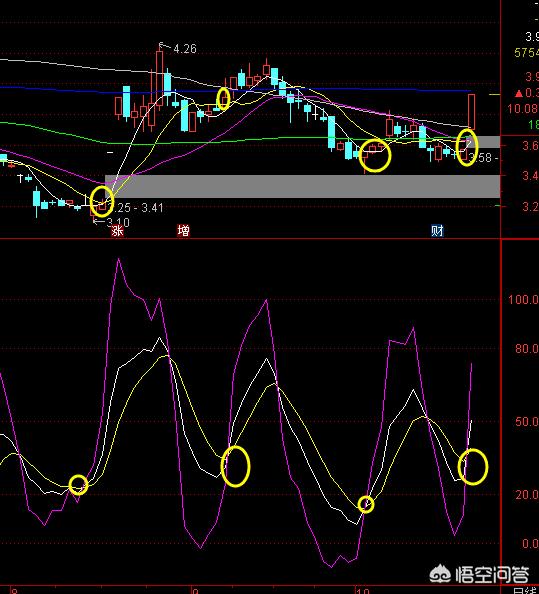This screenshot has height=594, width=539.
Task: Click the latest tall red candlestick
Action: [x=471, y=111]
